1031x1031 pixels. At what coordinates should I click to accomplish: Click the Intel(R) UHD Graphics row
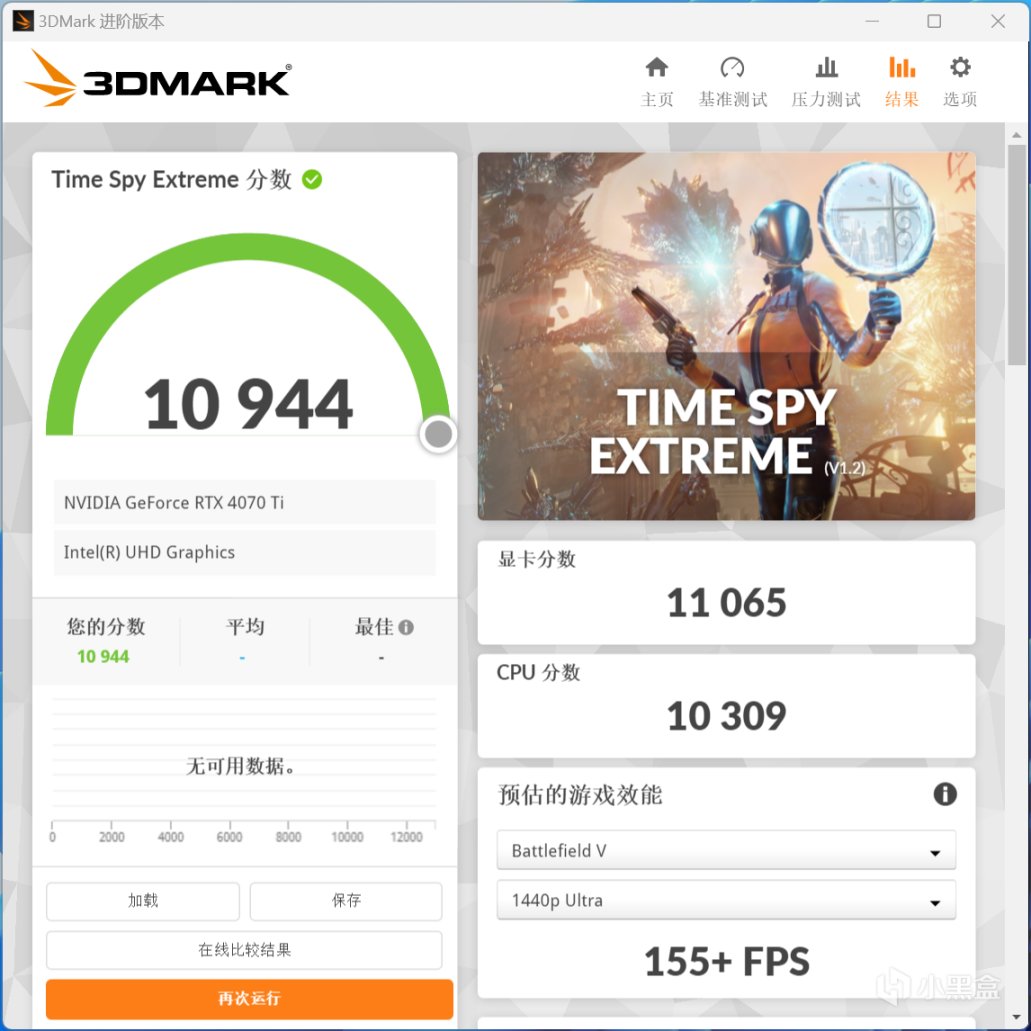(x=245, y=552)
